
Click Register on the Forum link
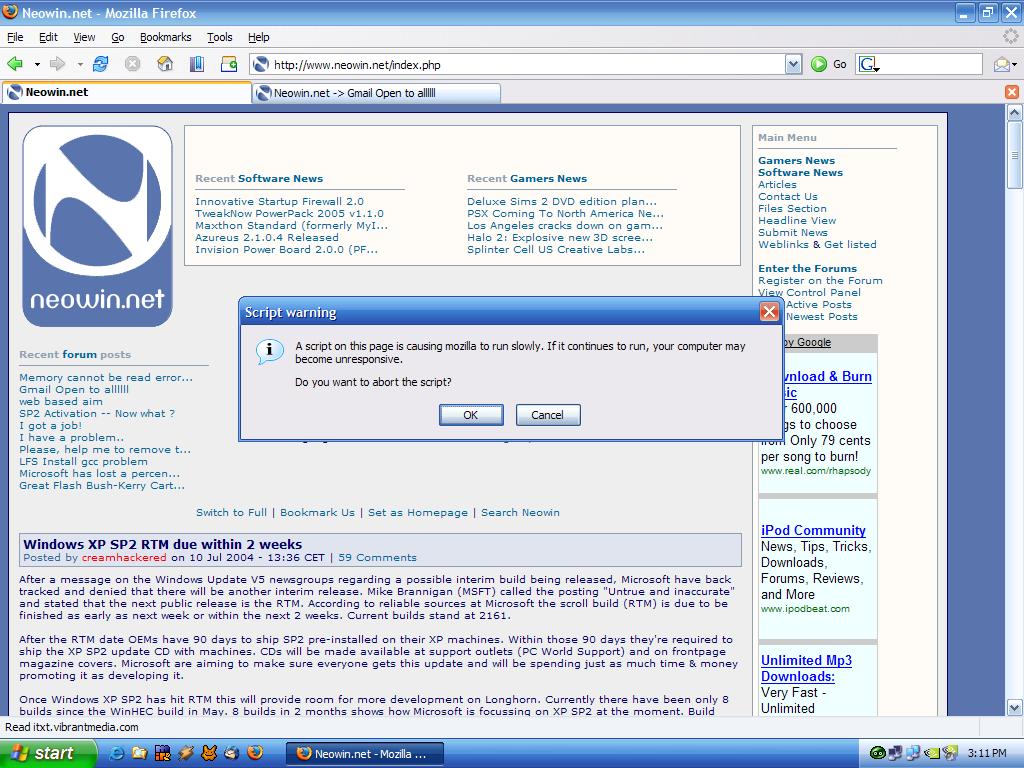820,280
